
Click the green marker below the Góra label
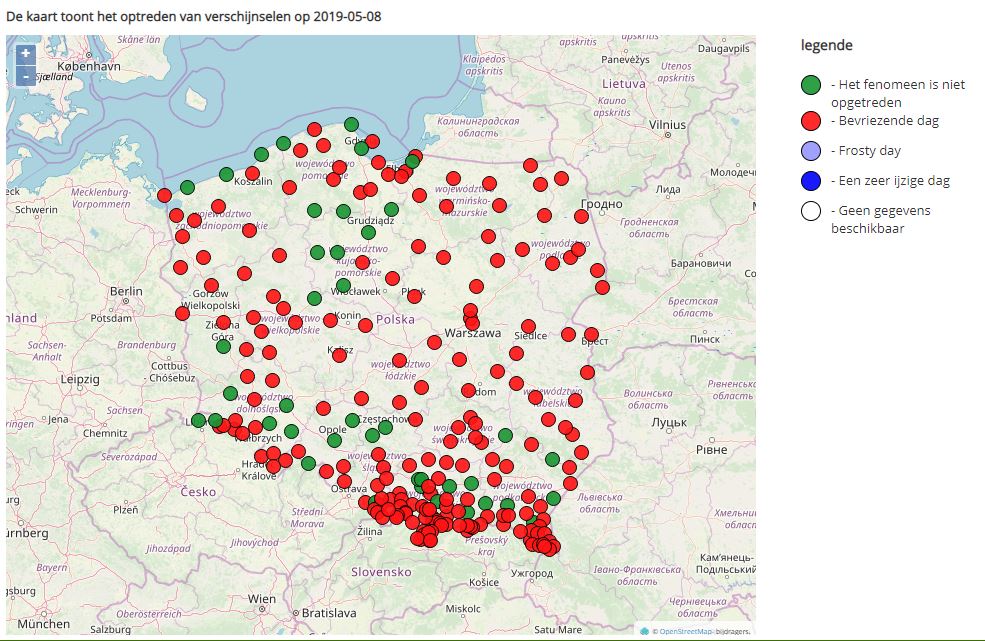(x=223, y=346)
